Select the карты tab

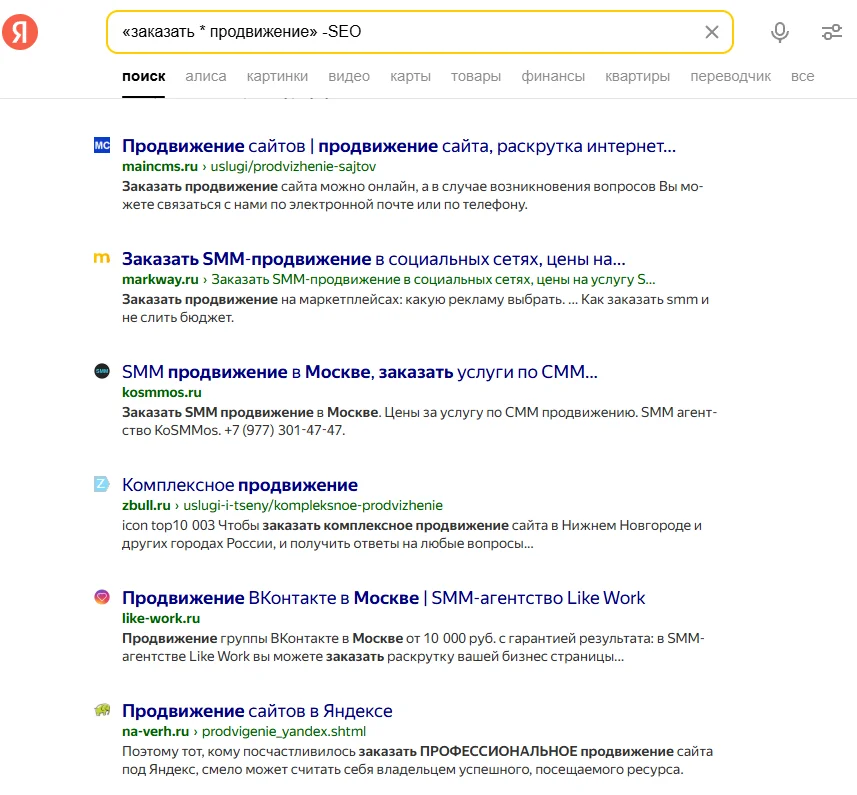[410, 76]
